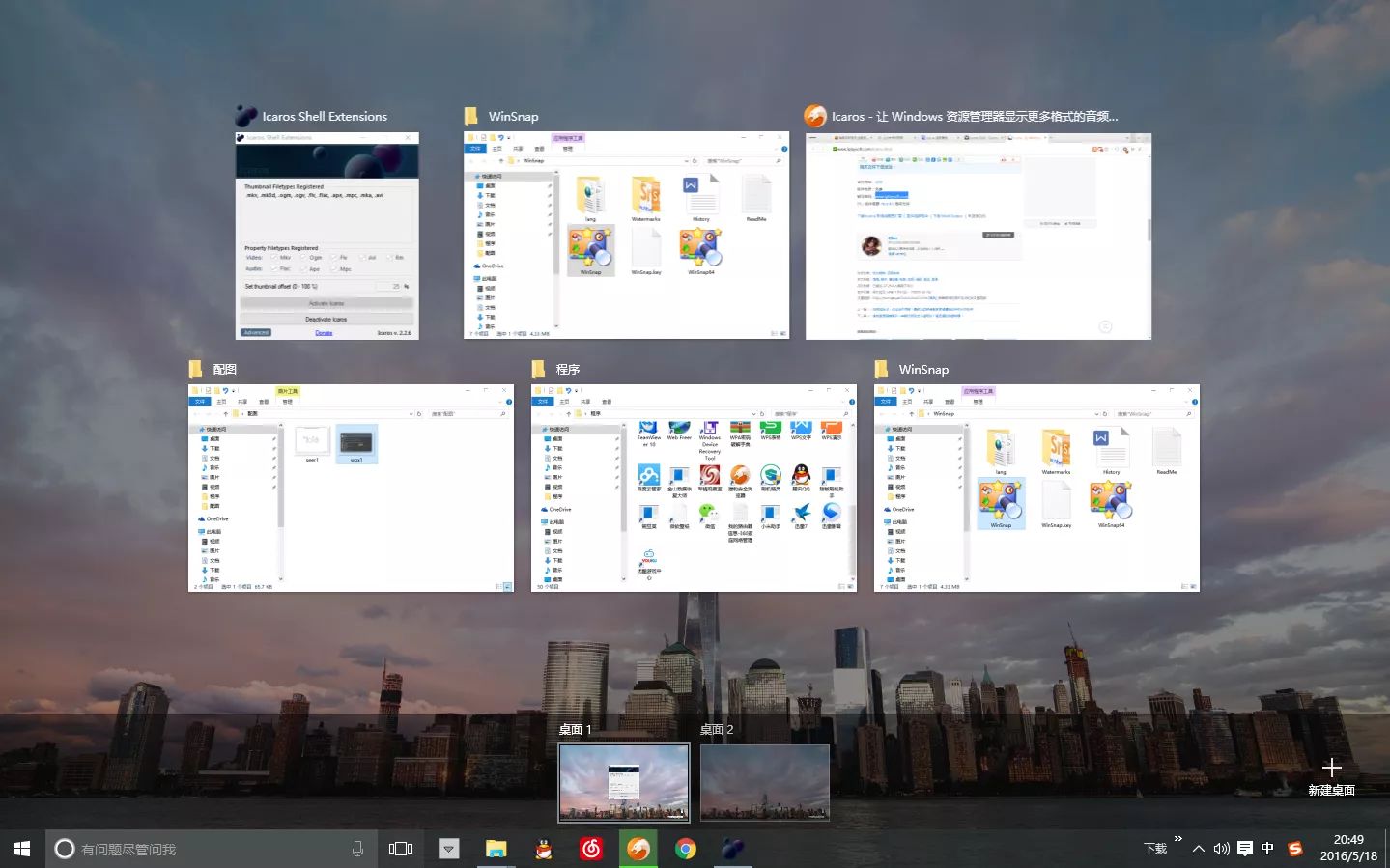
Task: Open the Sogou input tray icon
Action: tap(1295, 849)
